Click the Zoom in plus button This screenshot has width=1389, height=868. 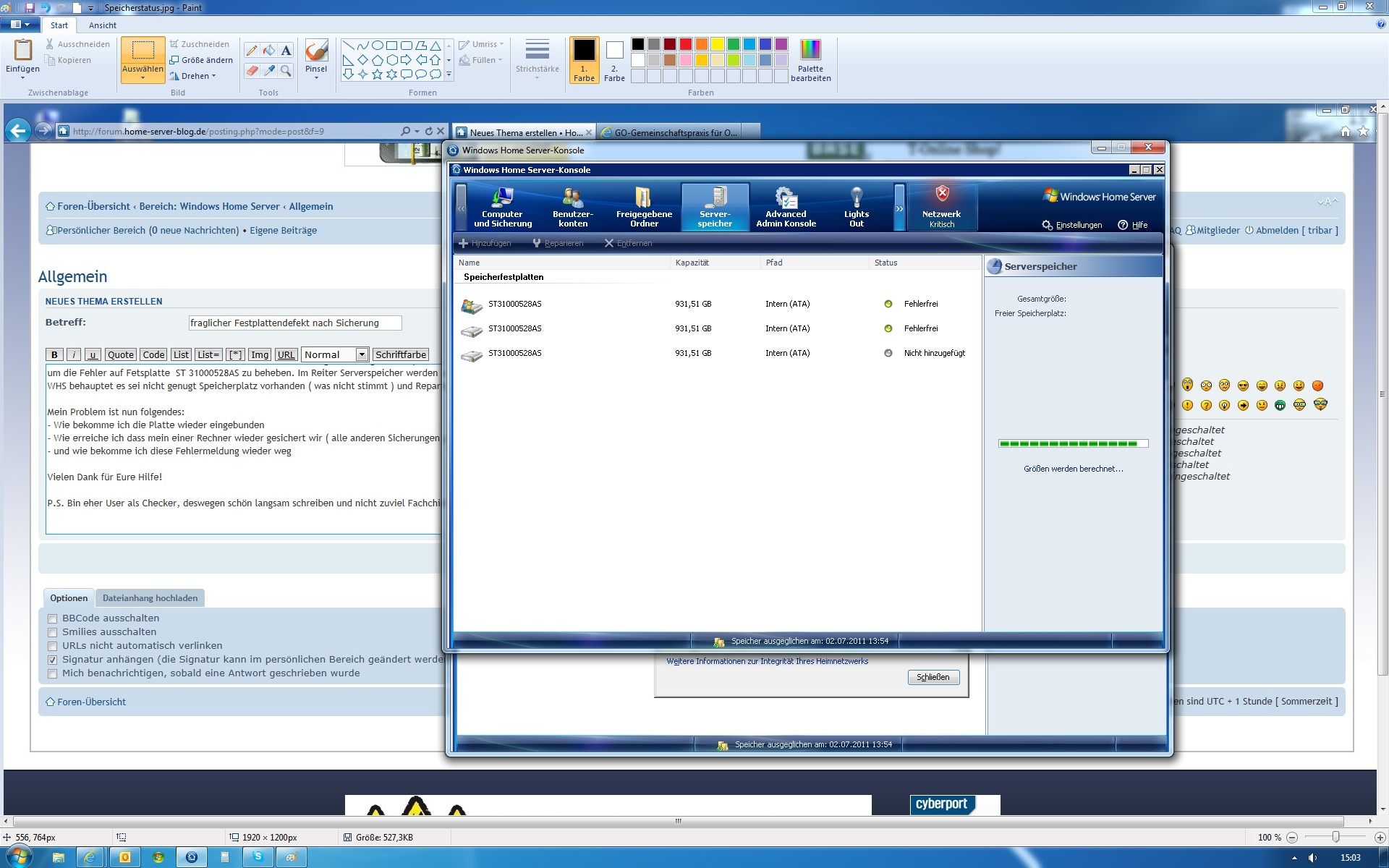pos(1379,837)
